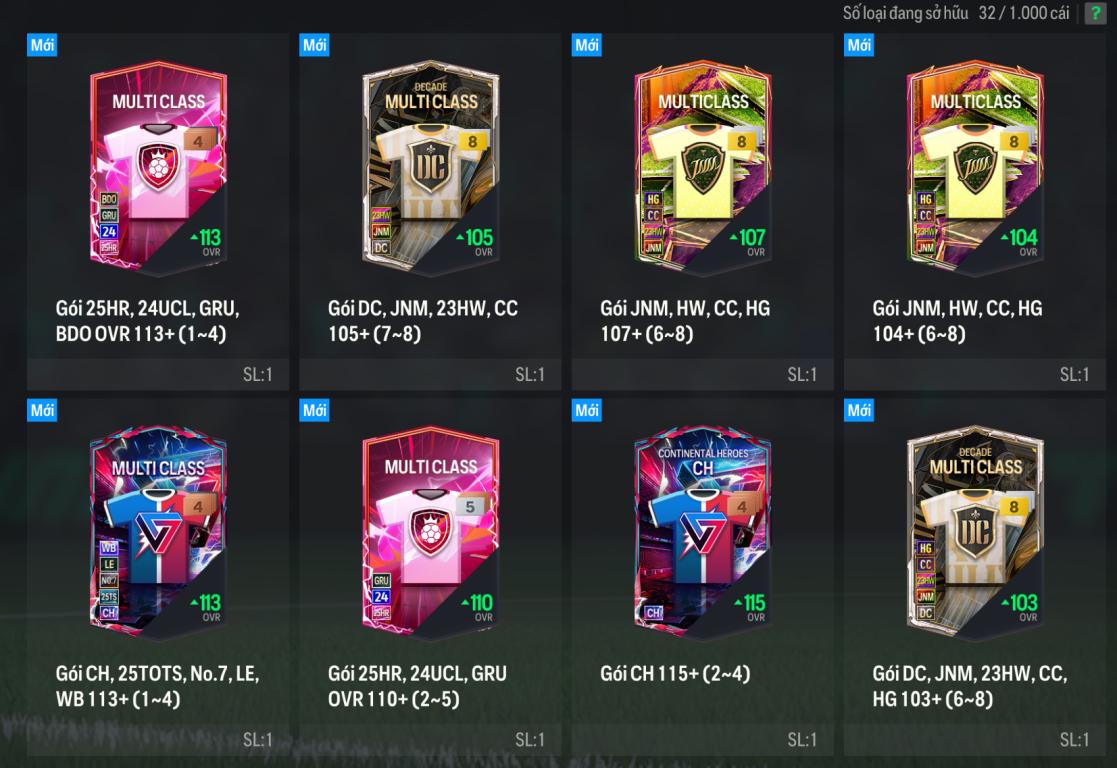Pick the Decade Multi Class 103 OVR card
This screenshot has height=768, width=1117.
coord(975,534)
